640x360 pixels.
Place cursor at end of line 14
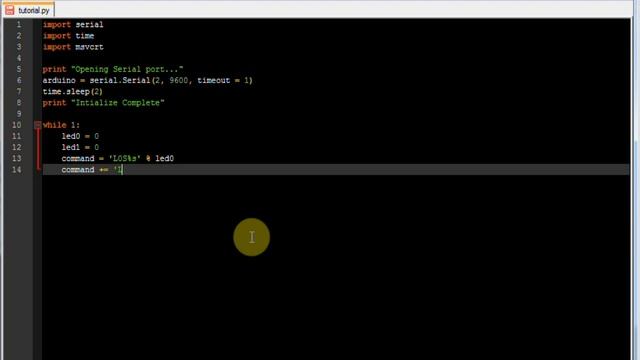coord(123,169)
